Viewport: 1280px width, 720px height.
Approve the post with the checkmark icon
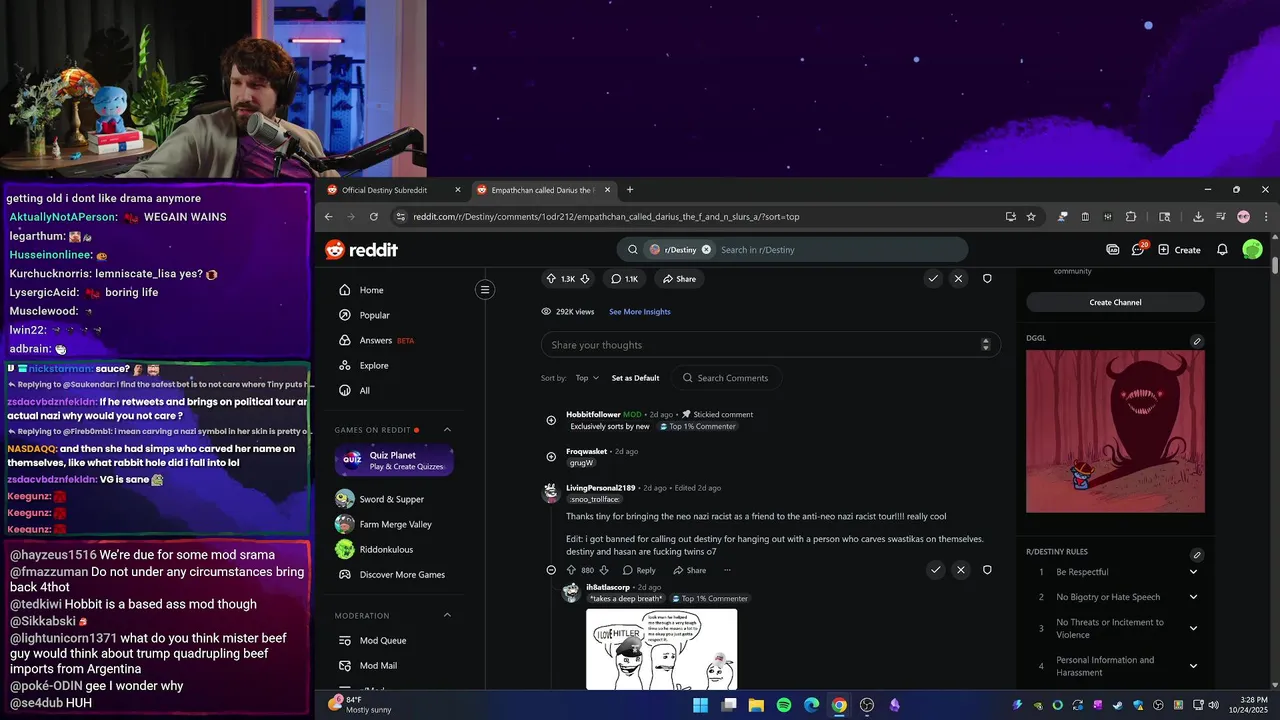tap(933, 279)
